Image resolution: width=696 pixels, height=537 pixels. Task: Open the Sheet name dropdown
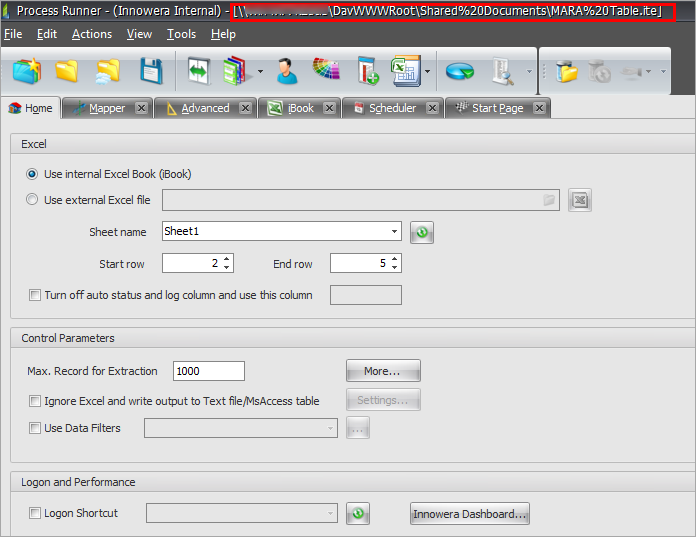pos(394,232)
